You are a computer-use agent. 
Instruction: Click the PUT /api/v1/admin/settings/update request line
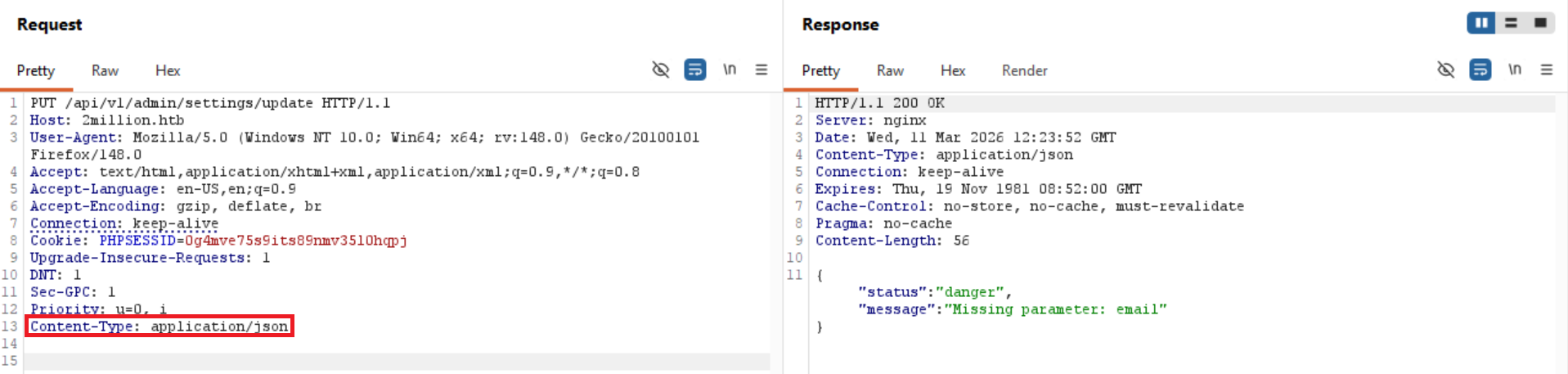pyautogui.click(x=210, y=103)
